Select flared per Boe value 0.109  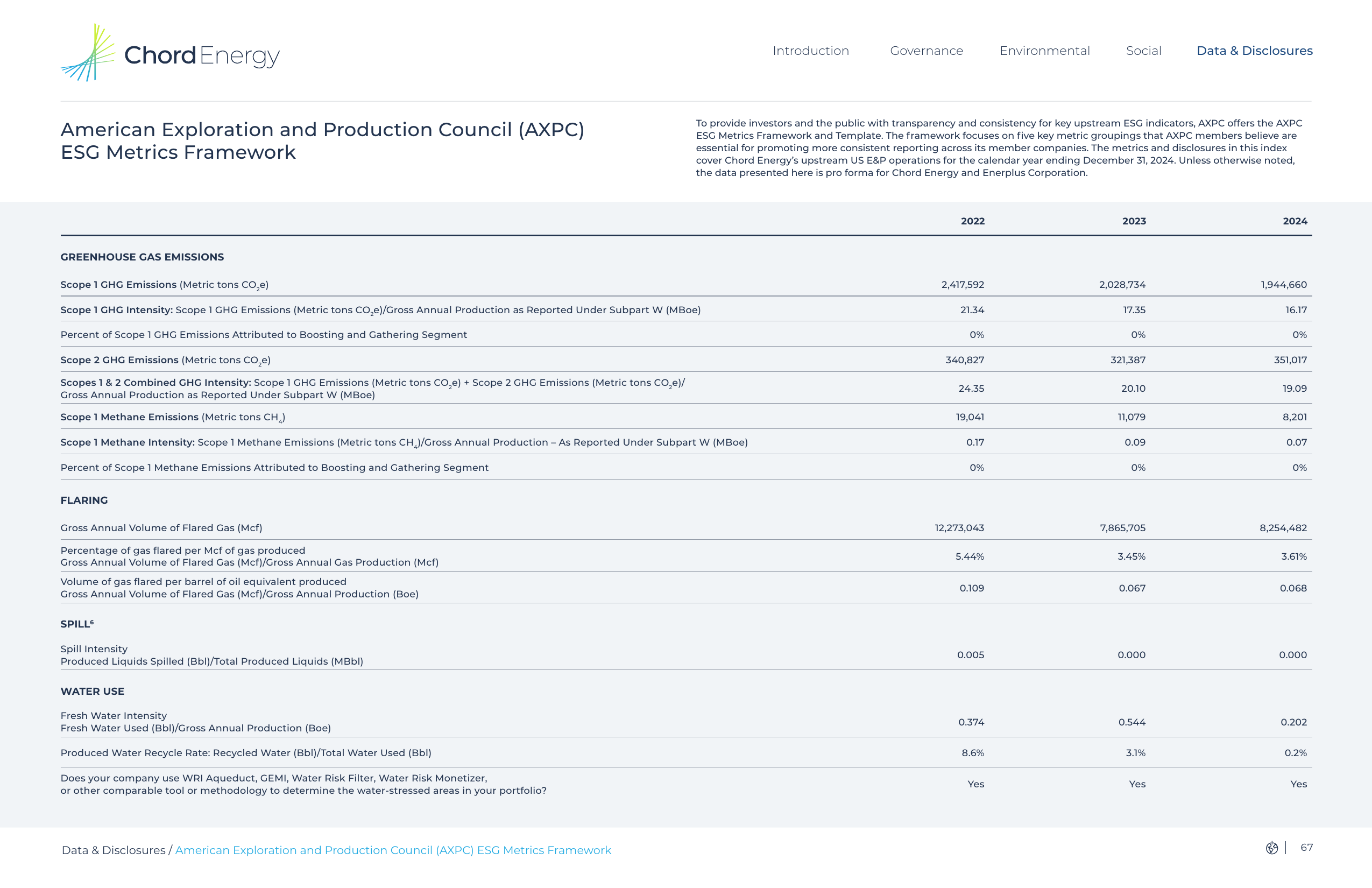tap(972, 588)
